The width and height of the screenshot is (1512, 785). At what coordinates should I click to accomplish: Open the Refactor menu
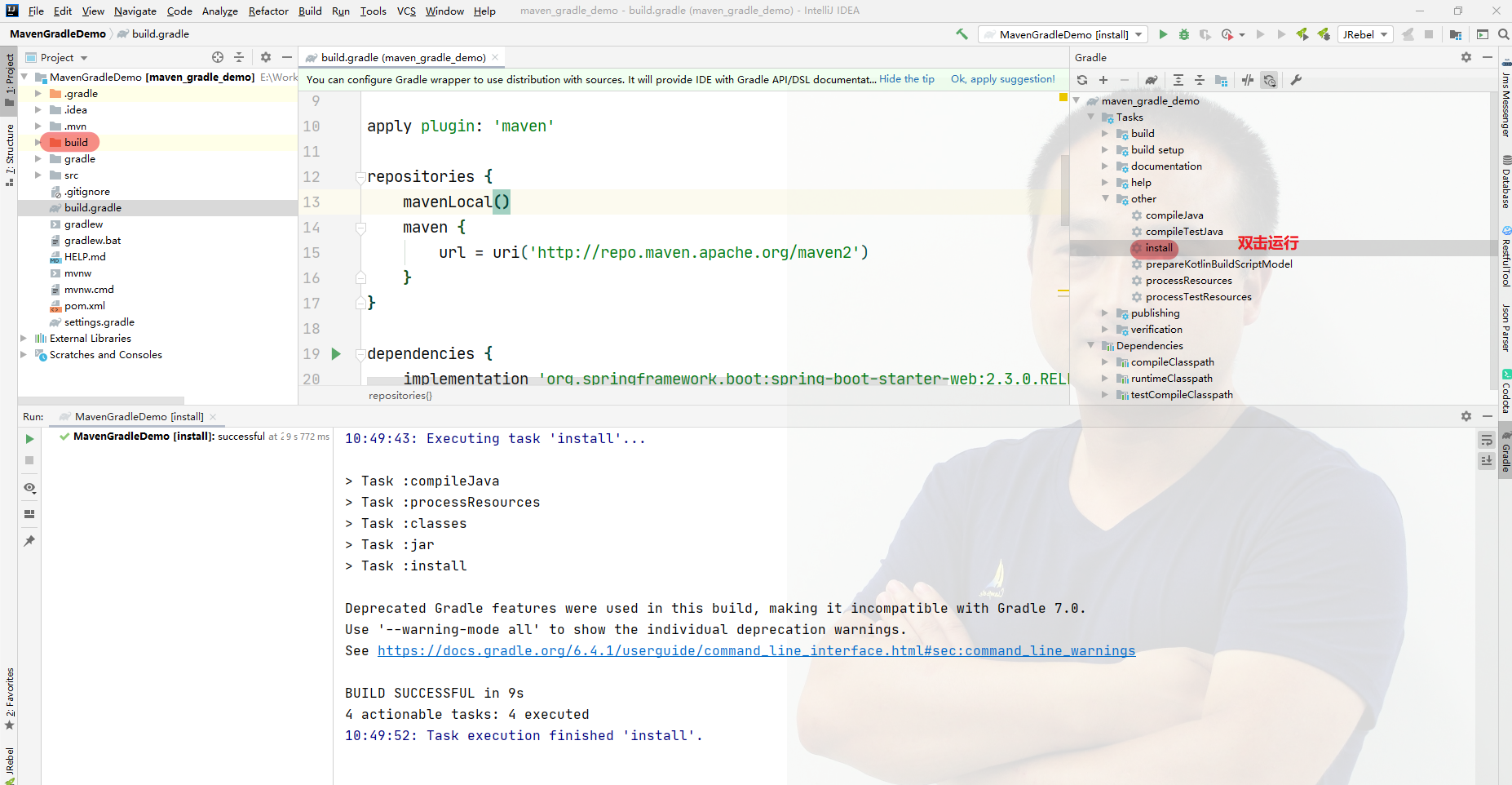(268, 11)
